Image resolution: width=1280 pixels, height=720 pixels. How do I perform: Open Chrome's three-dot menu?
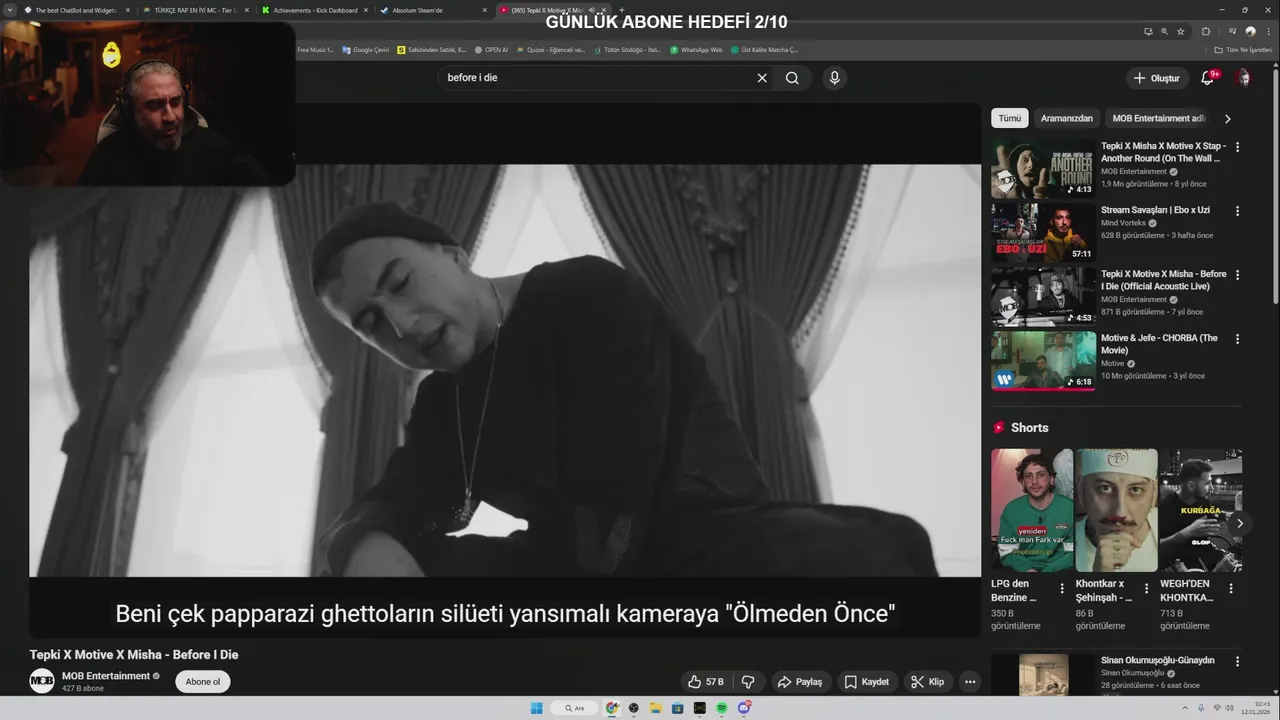[x=1269, y=31]
